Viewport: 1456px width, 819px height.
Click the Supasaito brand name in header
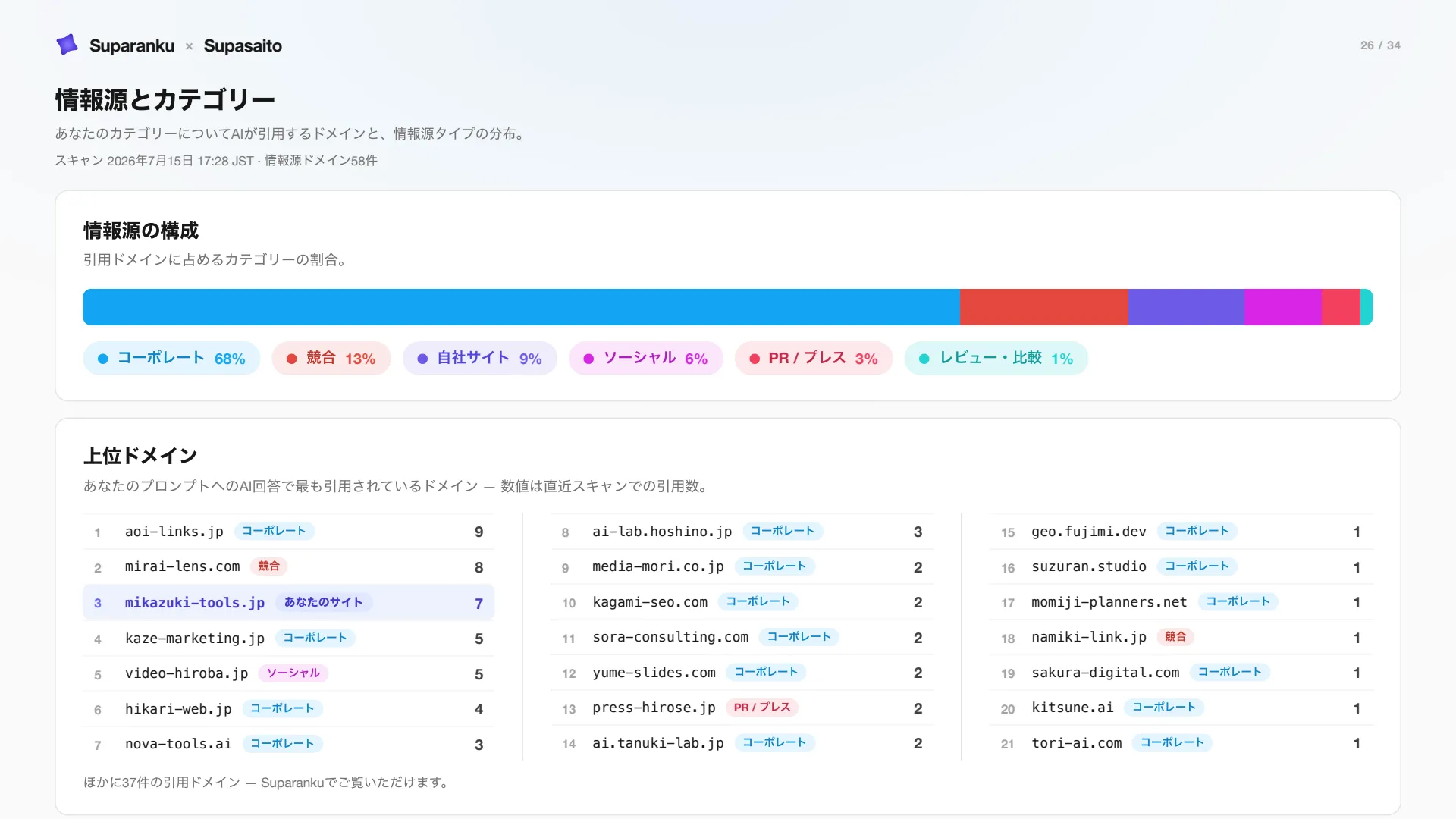243,45
